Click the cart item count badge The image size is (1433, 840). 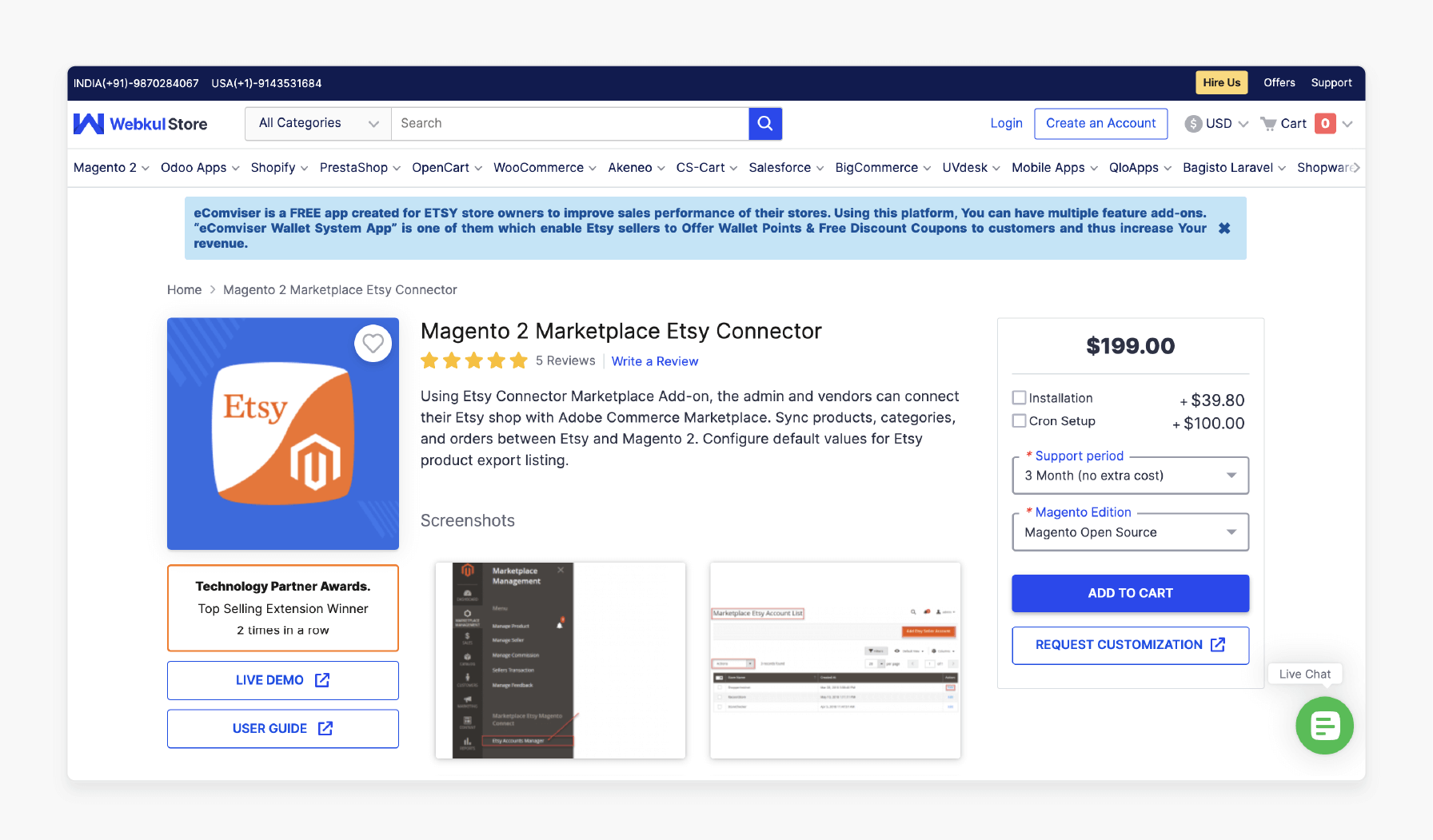click(1325, 123)
